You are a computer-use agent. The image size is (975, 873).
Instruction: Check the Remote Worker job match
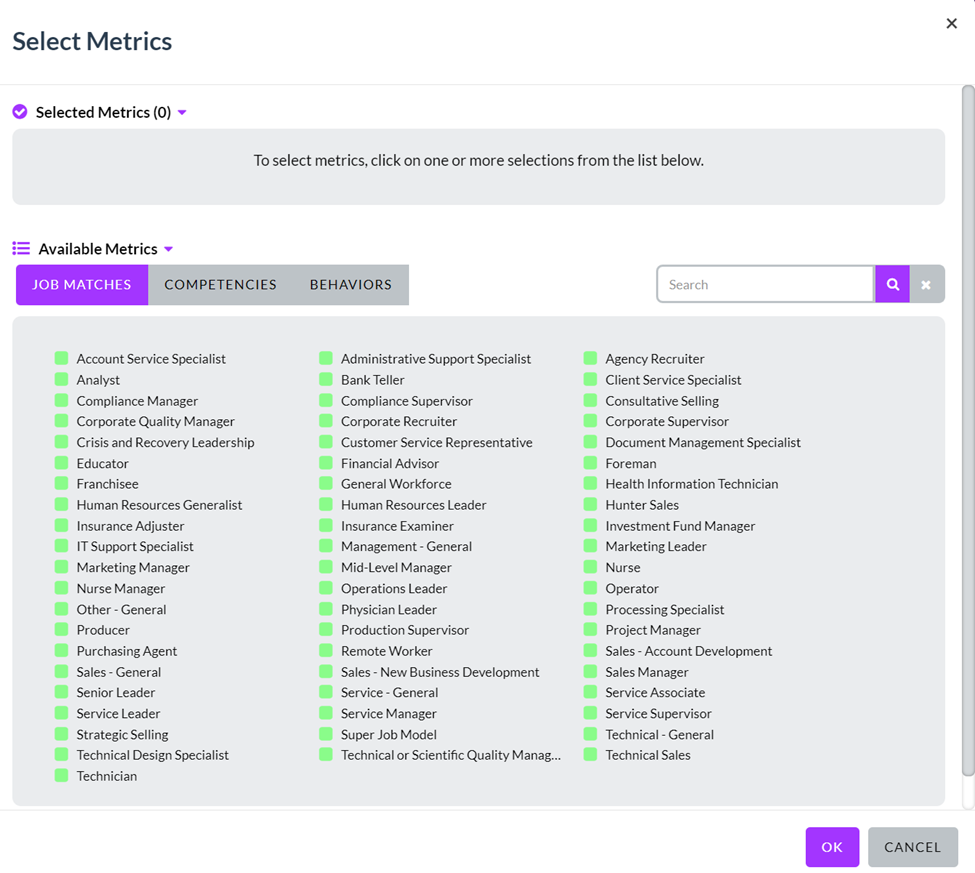click(326, 651)
